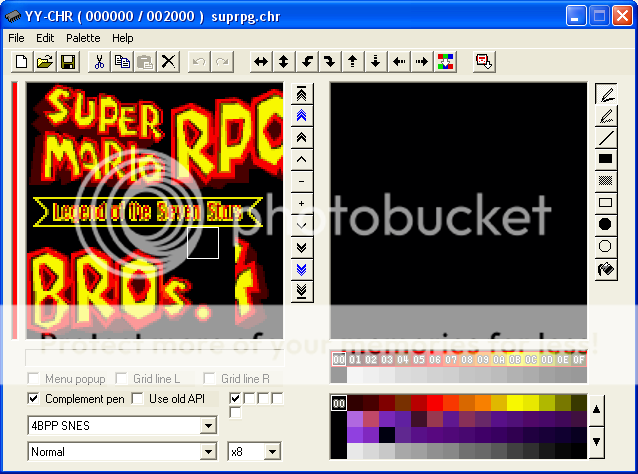Toggle the Grid line L checkbox

(x=121, y=379)
